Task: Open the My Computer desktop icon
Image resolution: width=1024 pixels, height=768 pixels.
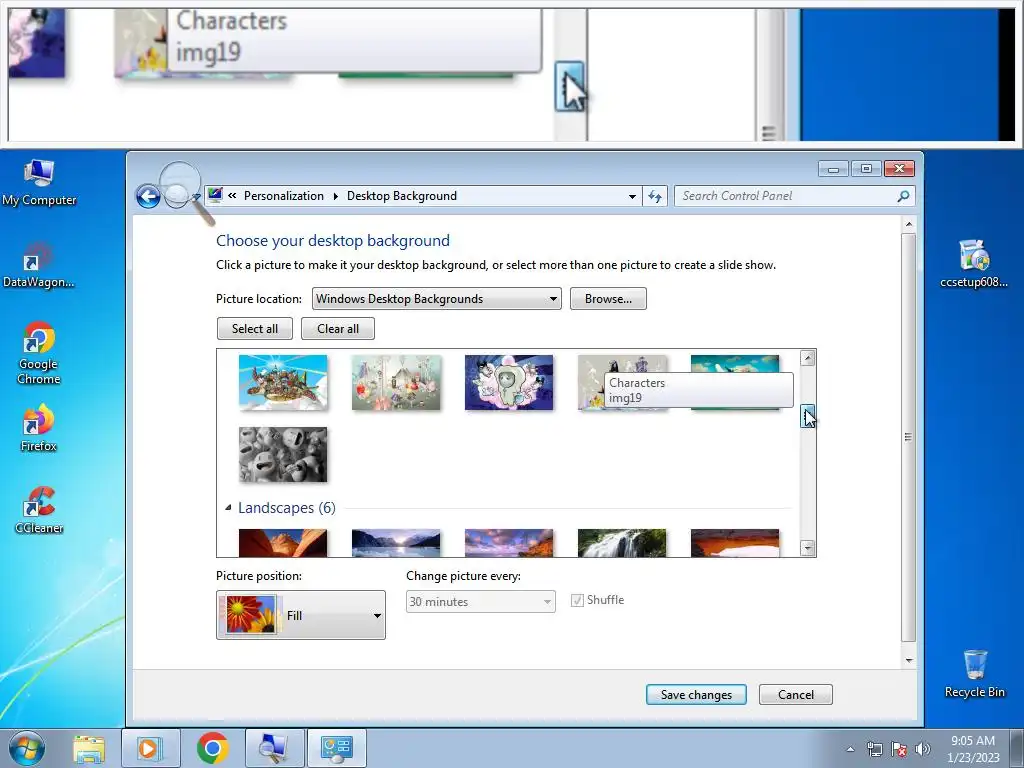Action: [x=39, y=183]
